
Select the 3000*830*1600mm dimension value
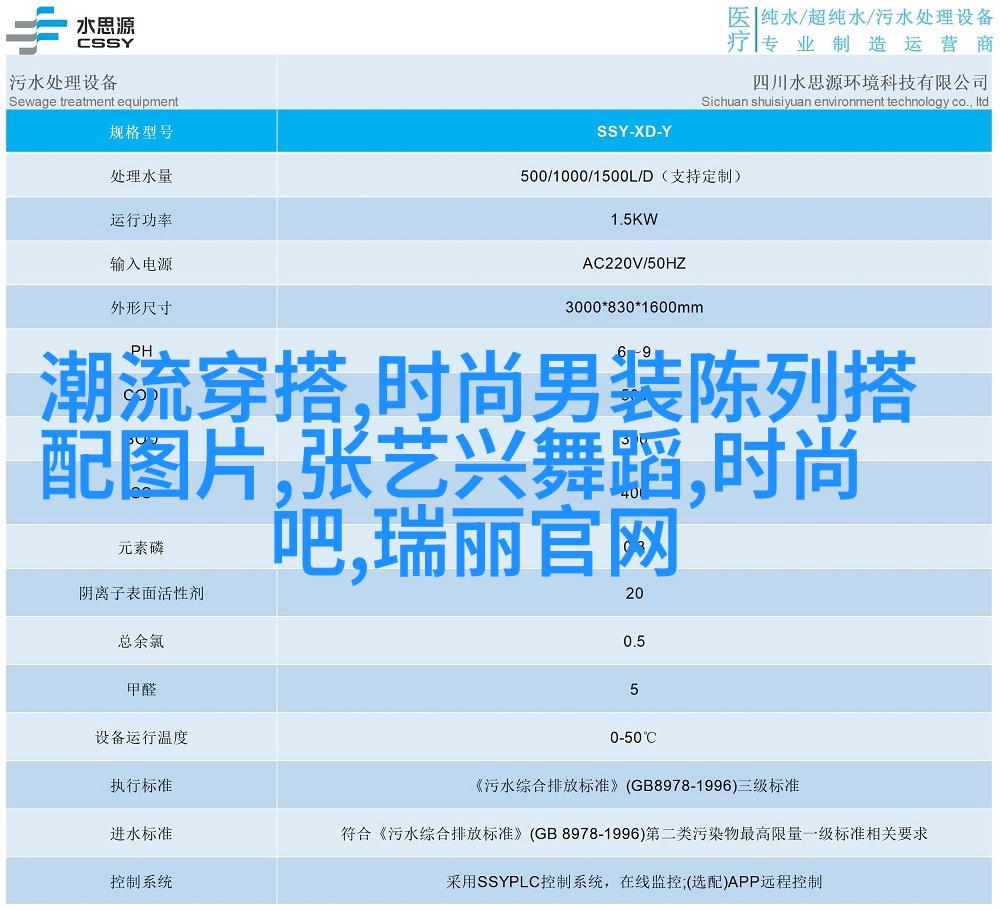pos(634,307)
